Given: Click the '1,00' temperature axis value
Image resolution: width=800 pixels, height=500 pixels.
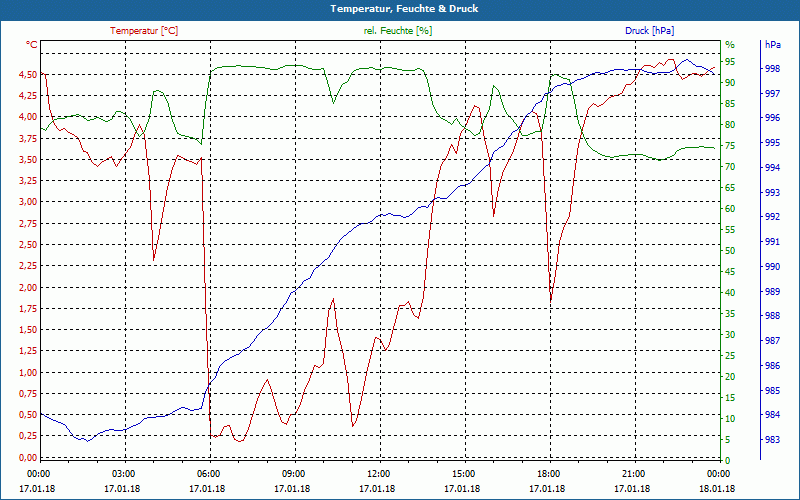Looking at the screenshot, I should 28,372.
